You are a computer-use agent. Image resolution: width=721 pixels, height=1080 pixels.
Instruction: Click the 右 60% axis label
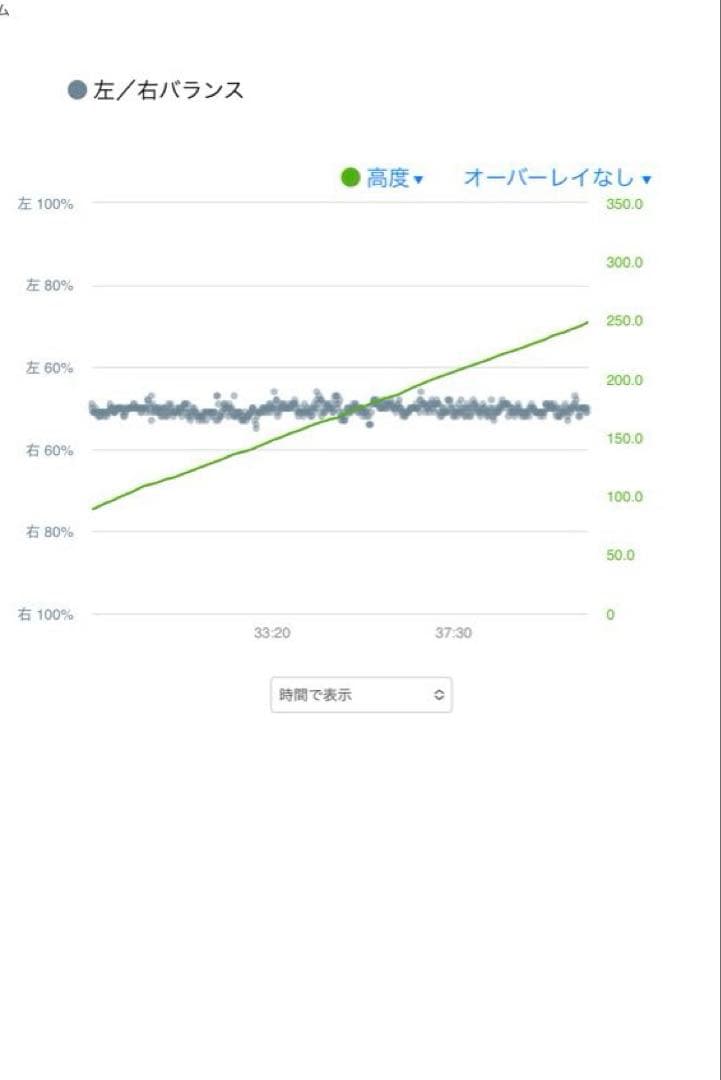(49, 450)
